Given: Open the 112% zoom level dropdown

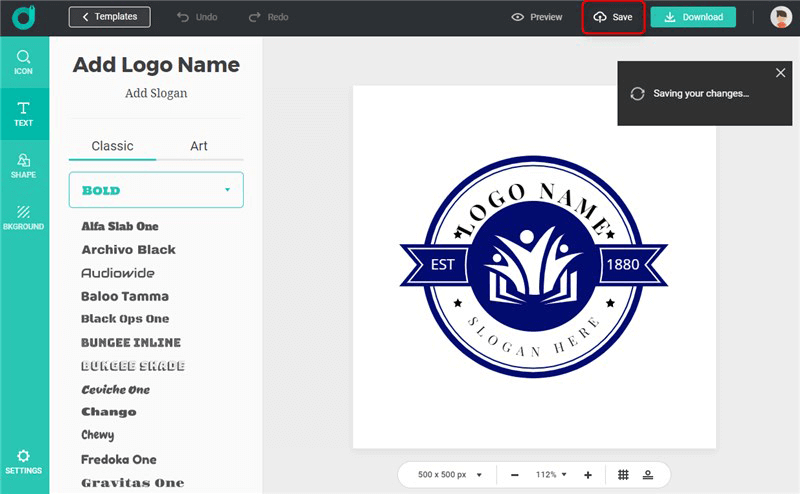Looking at the screenshot, I should tap(551, 475).
